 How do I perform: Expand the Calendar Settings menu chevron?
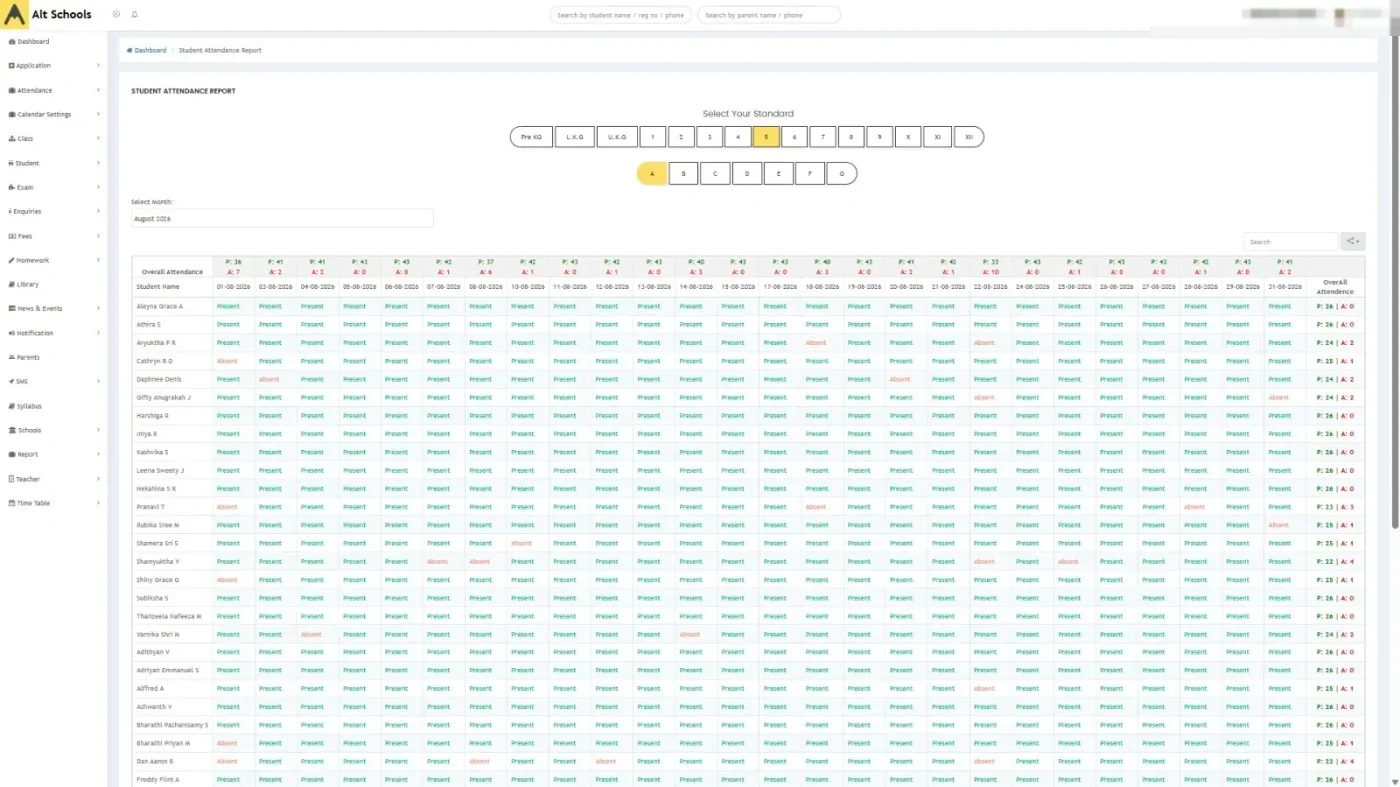(98, 114)
